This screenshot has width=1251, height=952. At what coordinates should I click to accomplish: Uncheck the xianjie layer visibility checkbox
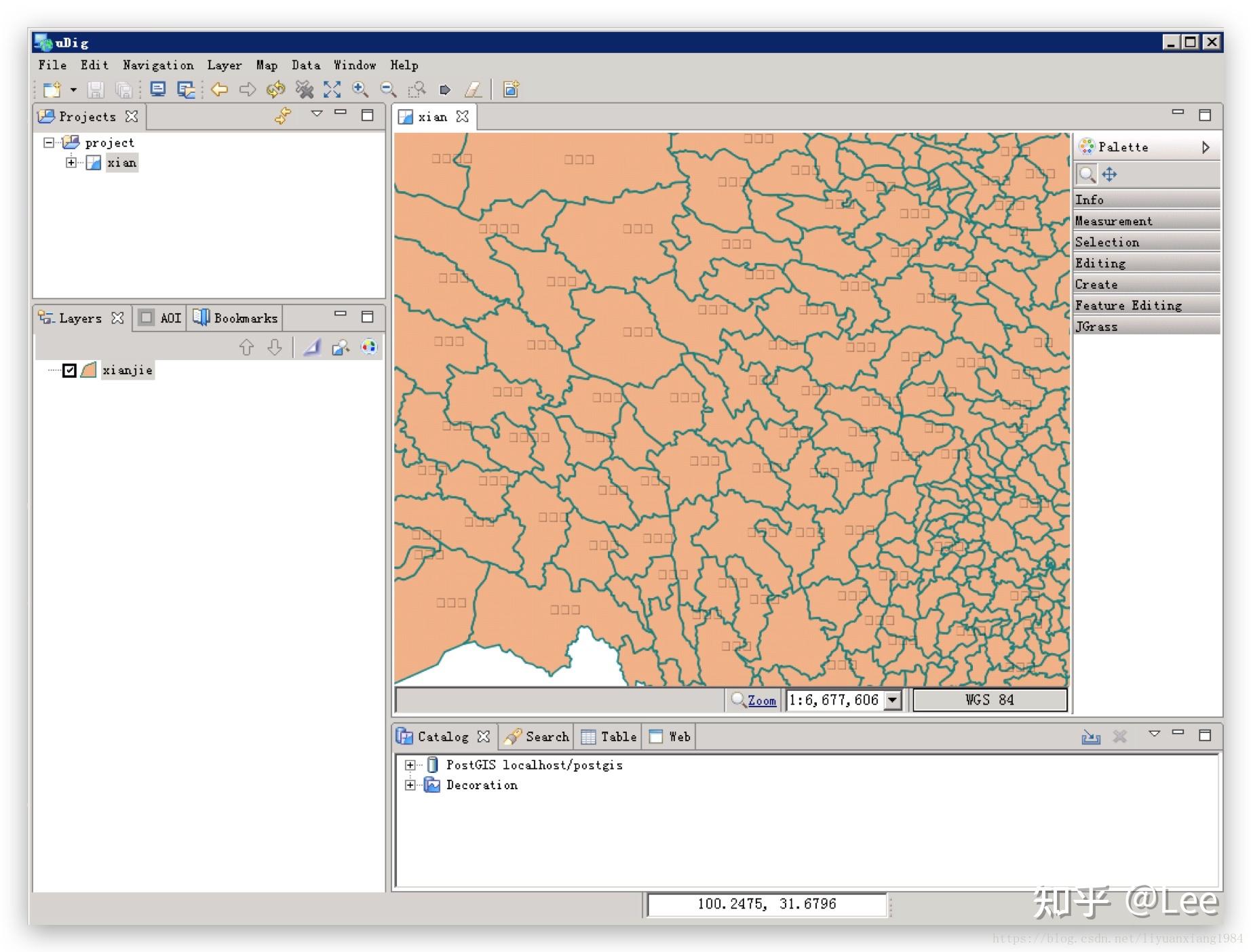(x=69, y=370)
